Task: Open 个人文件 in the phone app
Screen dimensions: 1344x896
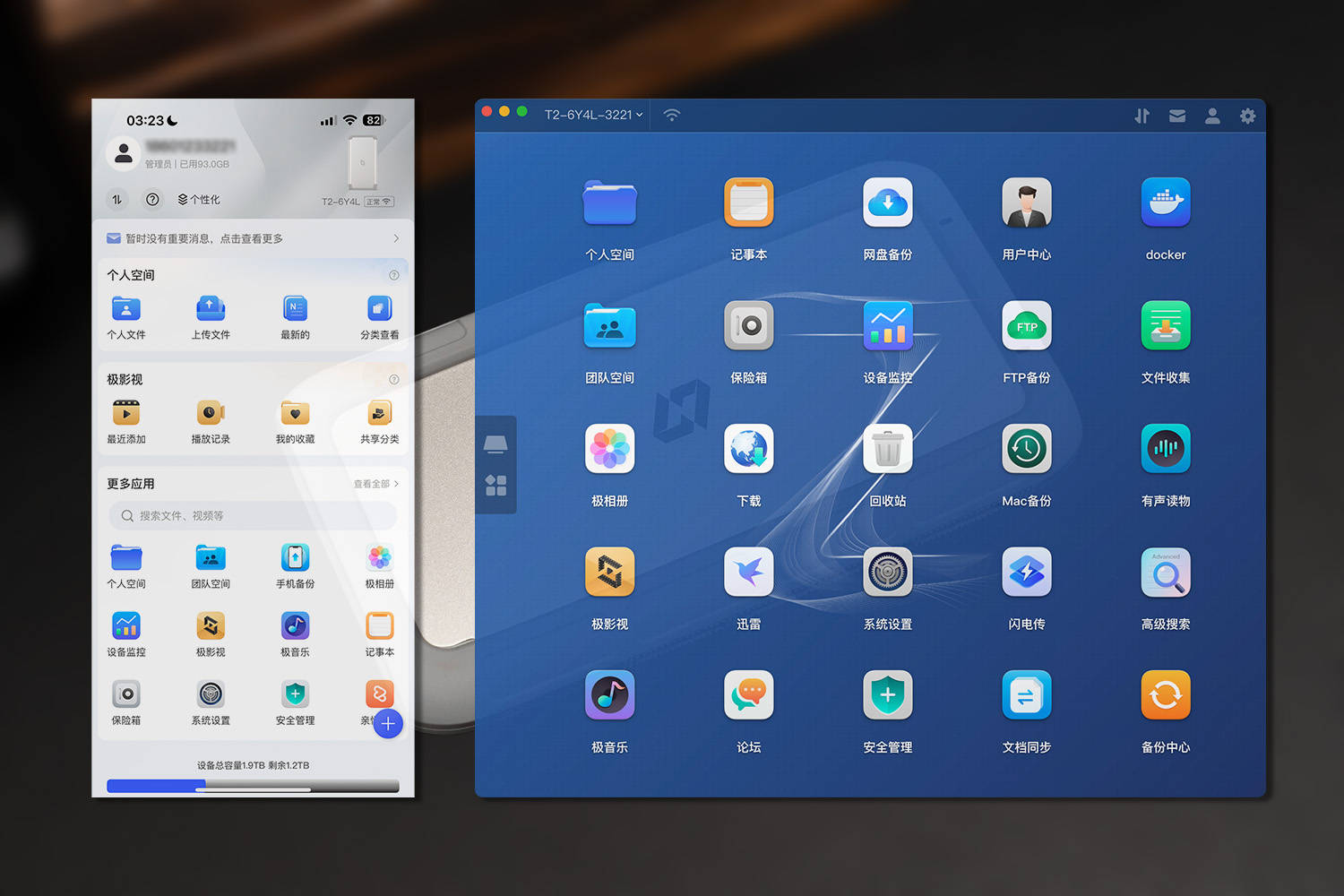Action: click(x=126, y=309)
